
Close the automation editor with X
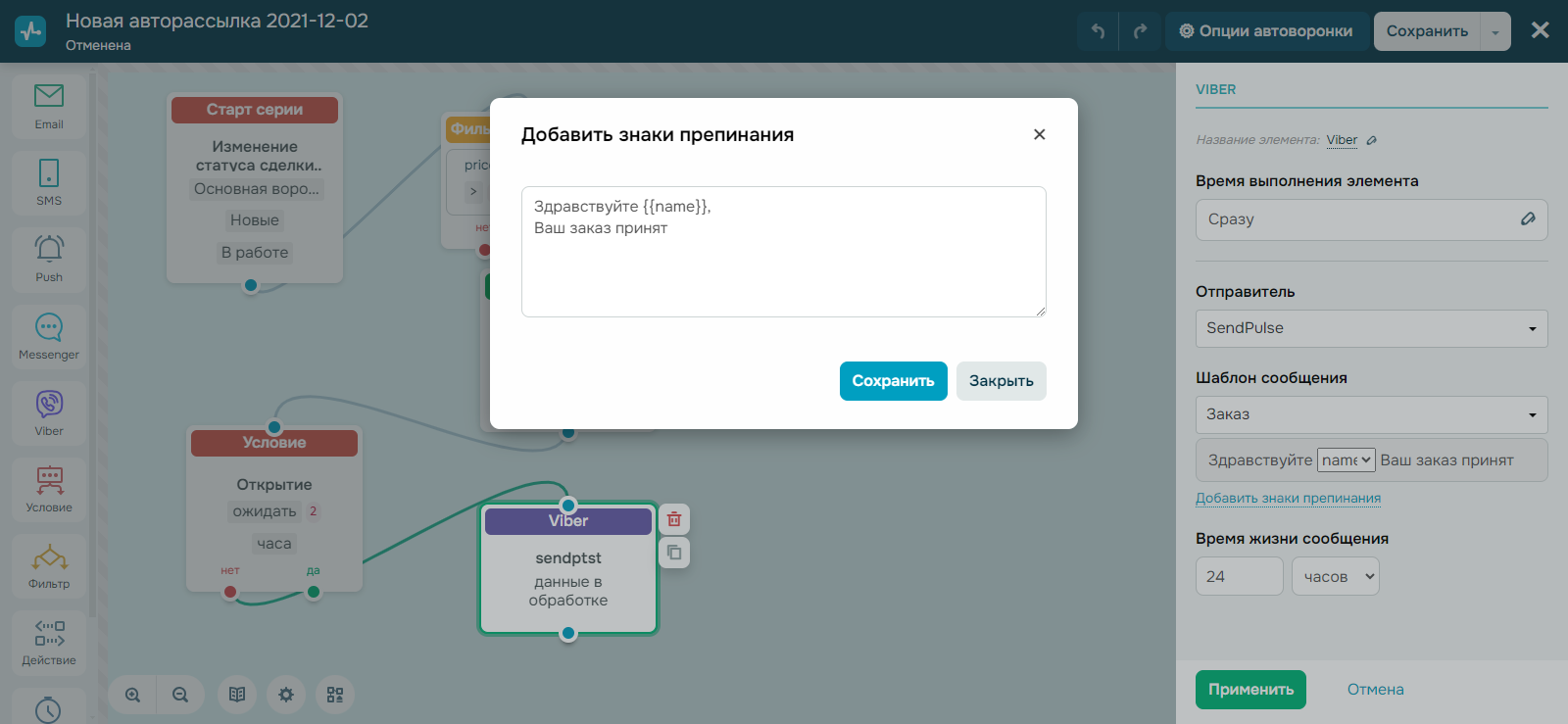[1541, 30]
